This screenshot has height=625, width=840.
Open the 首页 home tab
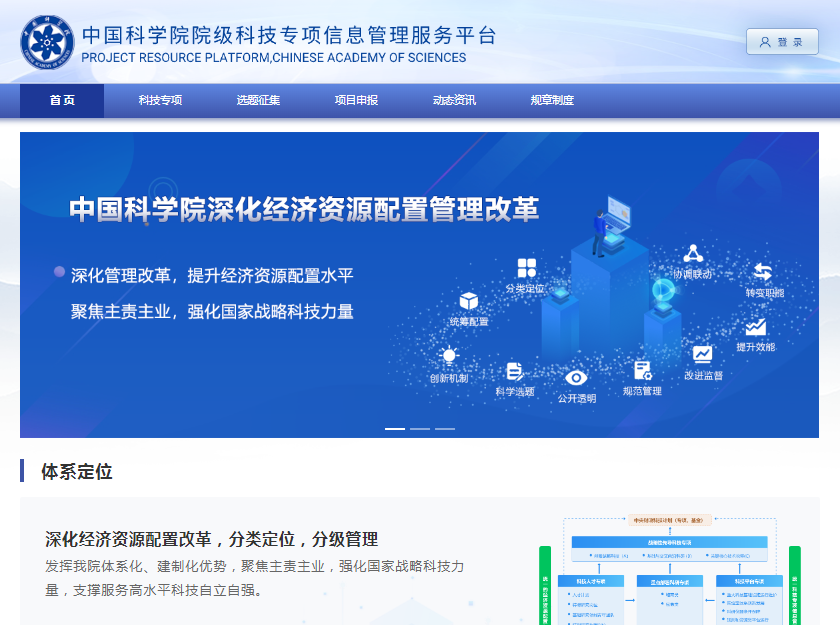click(62, 100)
